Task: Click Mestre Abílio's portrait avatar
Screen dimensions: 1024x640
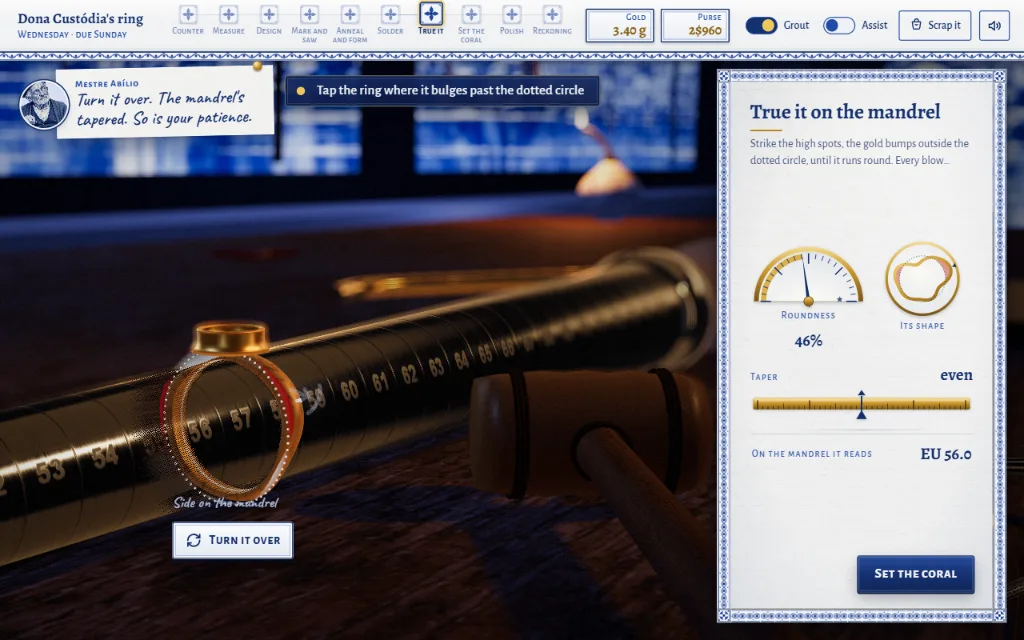Action: 44,104
